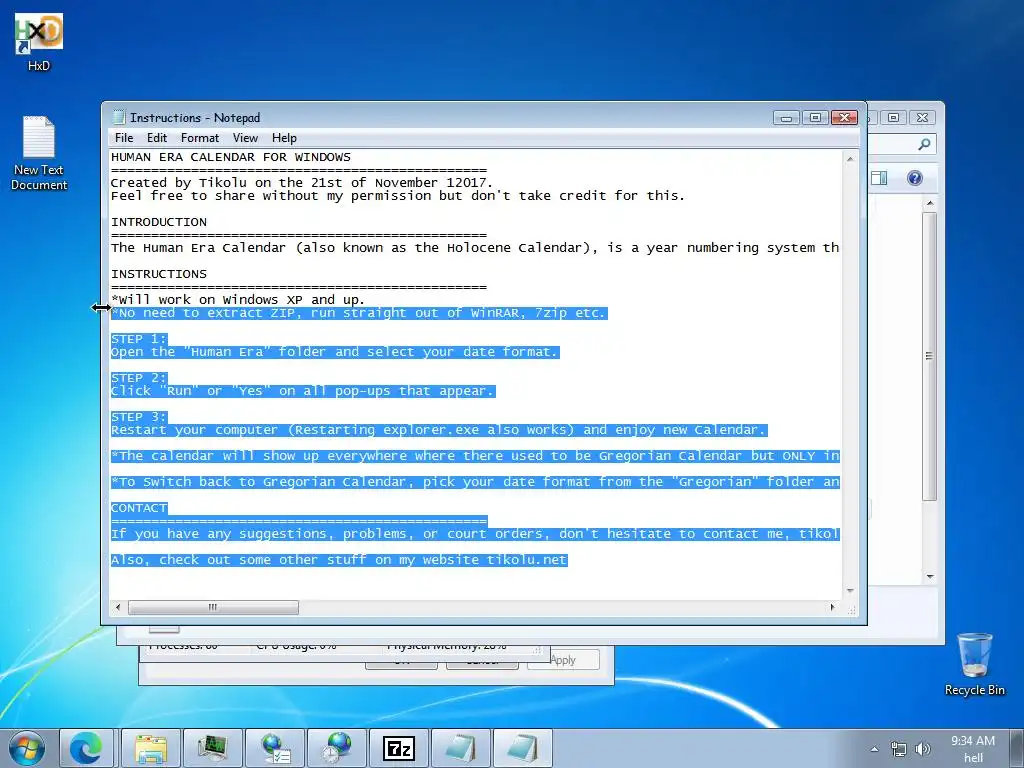
Task: Open the Format menu in Notepad
Action: [x=200, y=138]
